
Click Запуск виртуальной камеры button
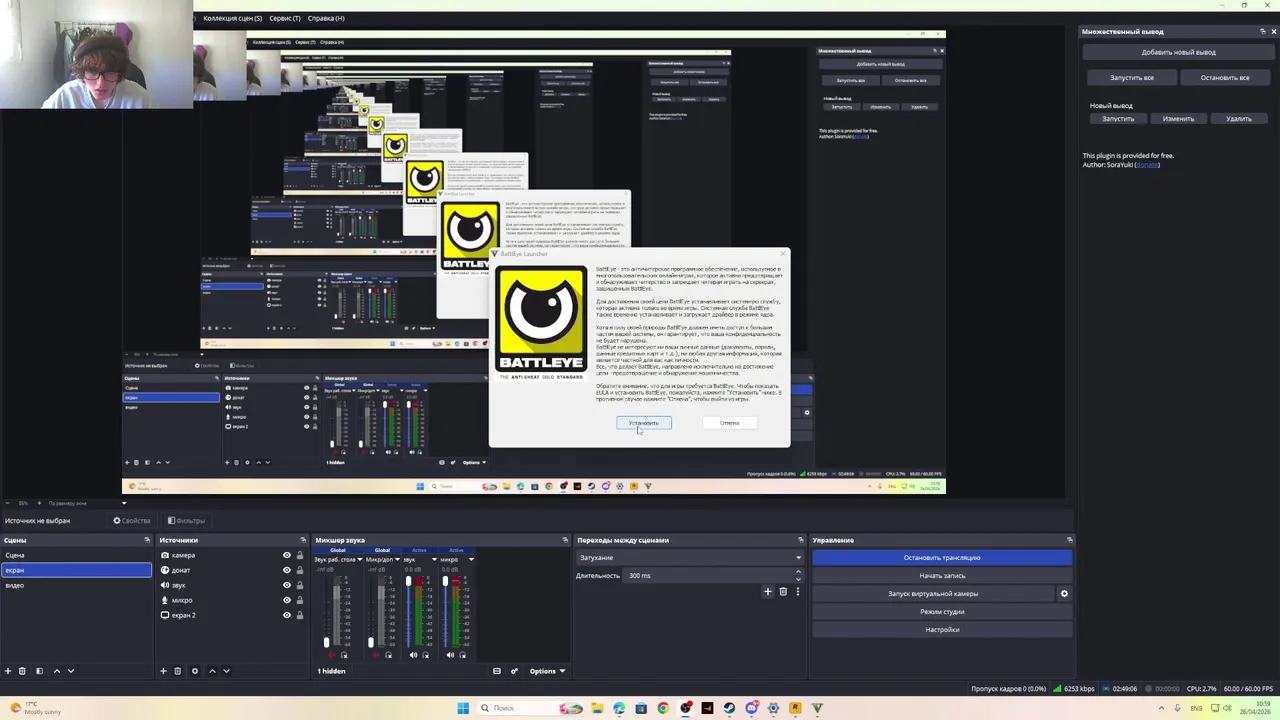(x=933, y=593)
